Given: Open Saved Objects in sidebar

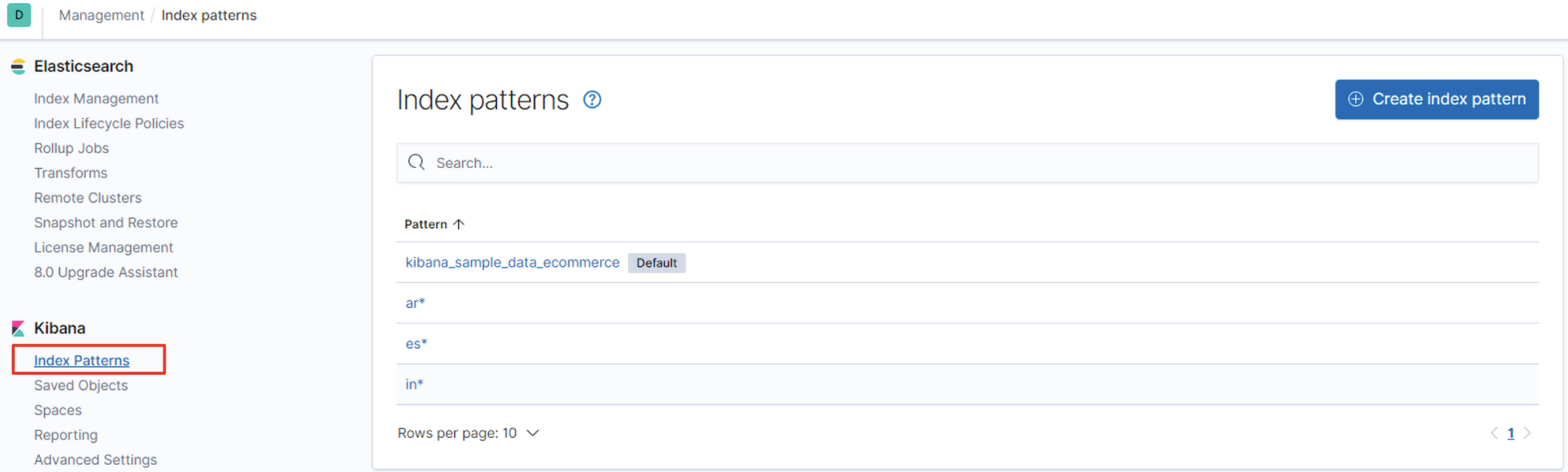Looking at the screenshot, I should click(x=81, y=386).
